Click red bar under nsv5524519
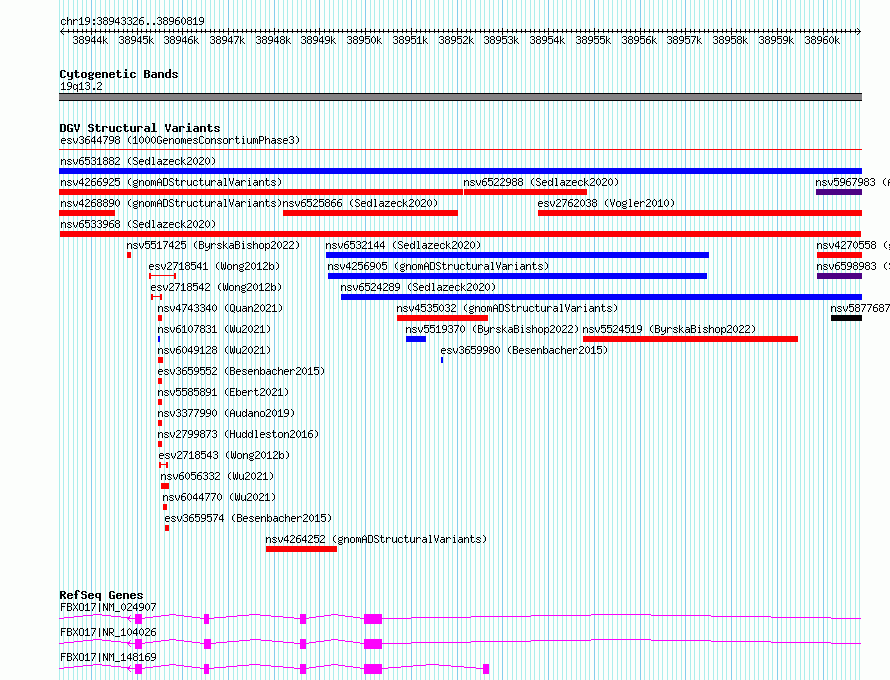The image size is (890, 680). [x=690, y=339]
